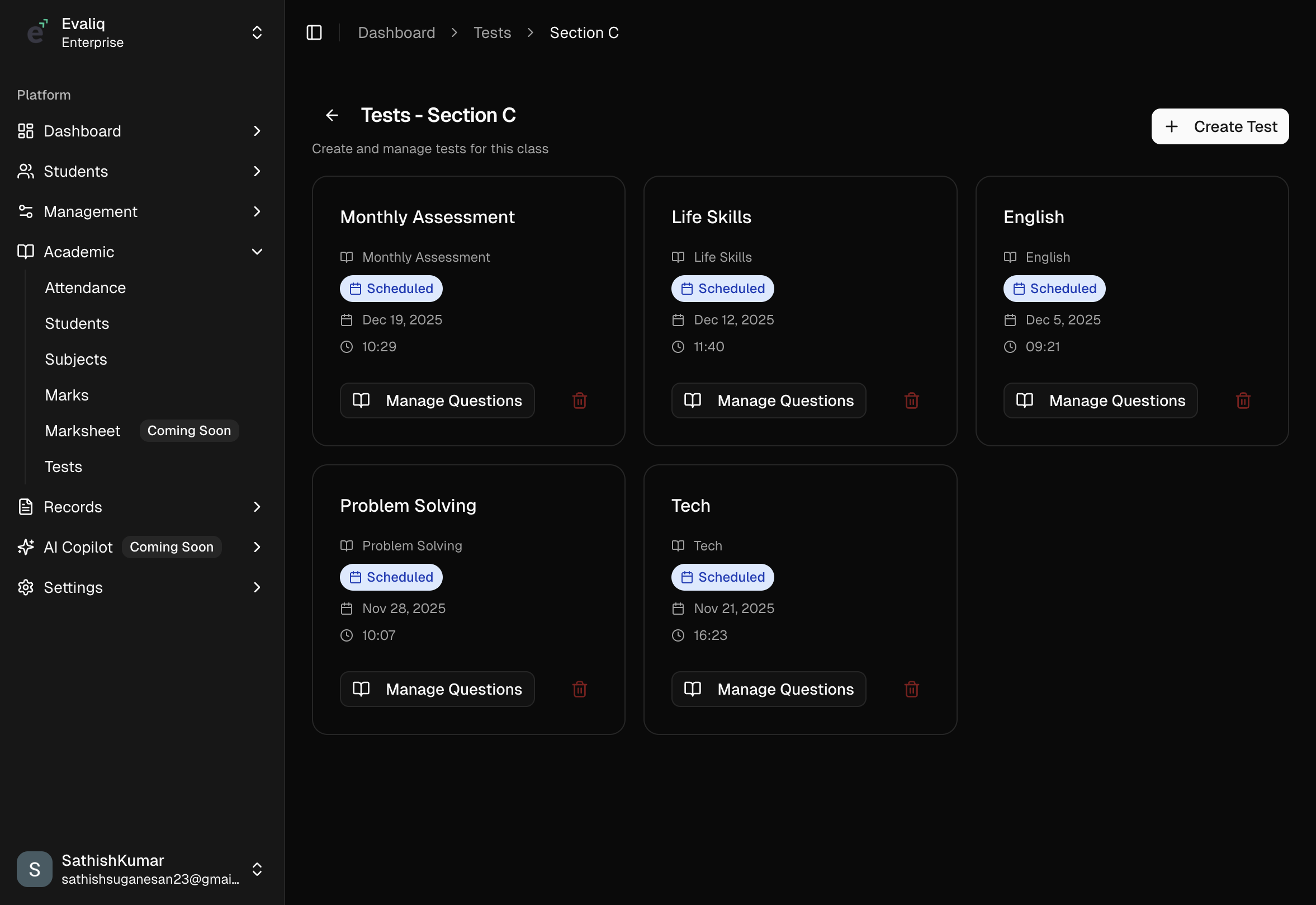Delete the Monthly Assessment test via trash icon
Viewport: 1316px width, 905px height.
tap(579, 400)
